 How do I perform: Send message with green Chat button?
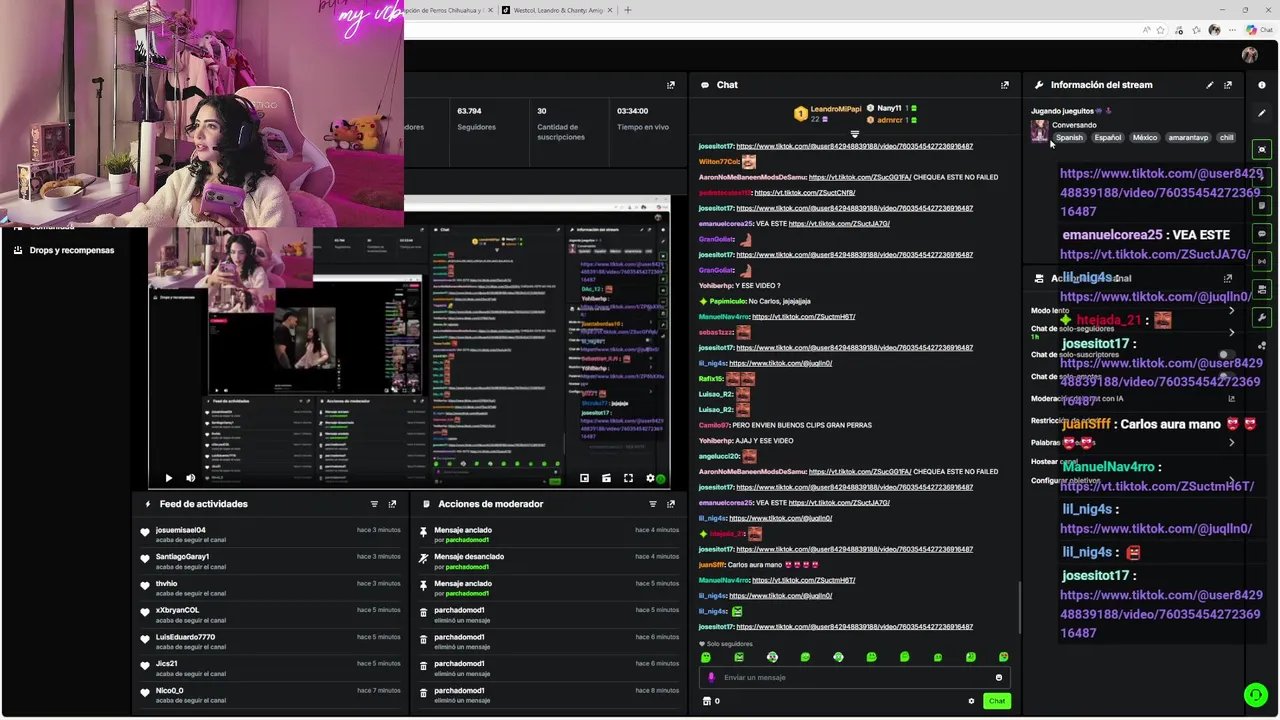[x=997, y=701]
